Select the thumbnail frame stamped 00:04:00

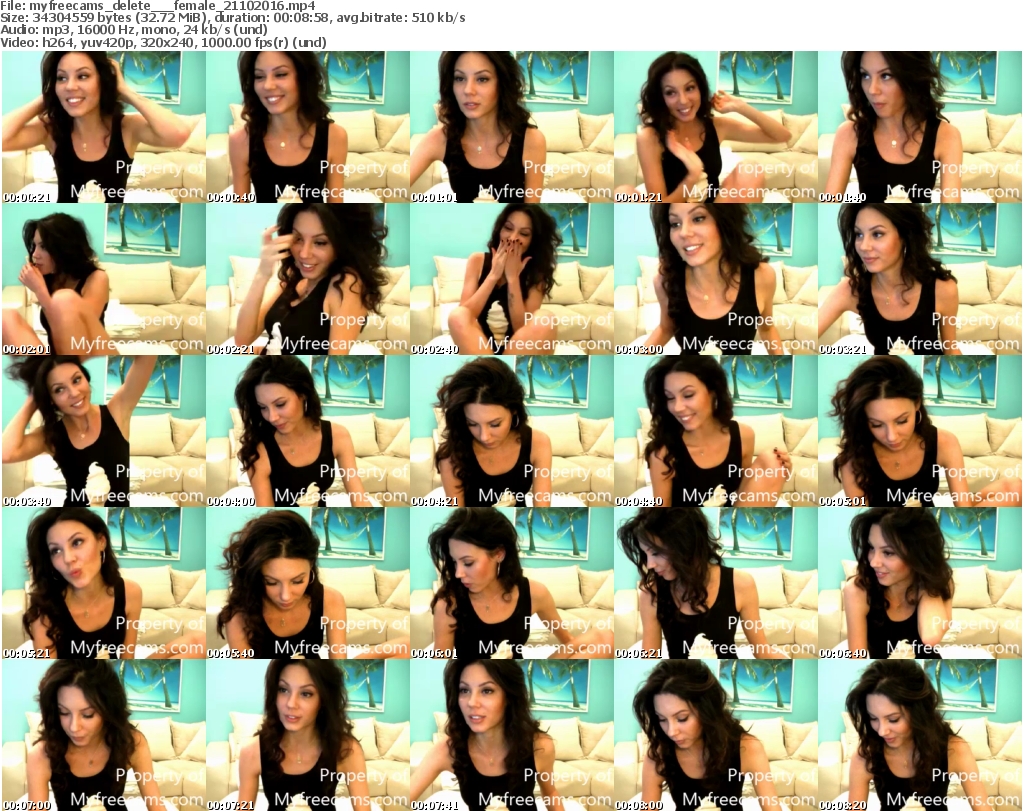click(x=308, y=431)
